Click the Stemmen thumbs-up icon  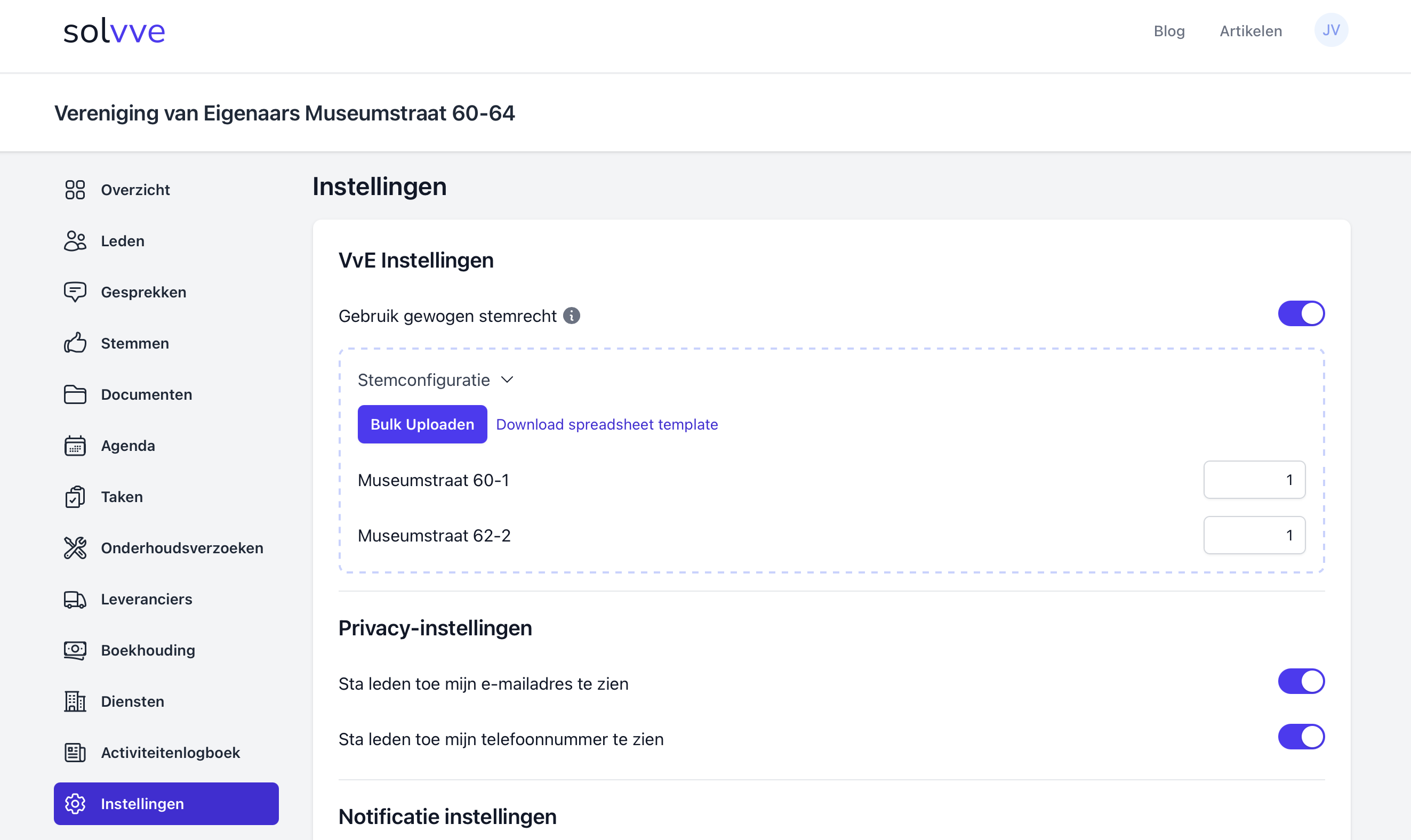75,343
